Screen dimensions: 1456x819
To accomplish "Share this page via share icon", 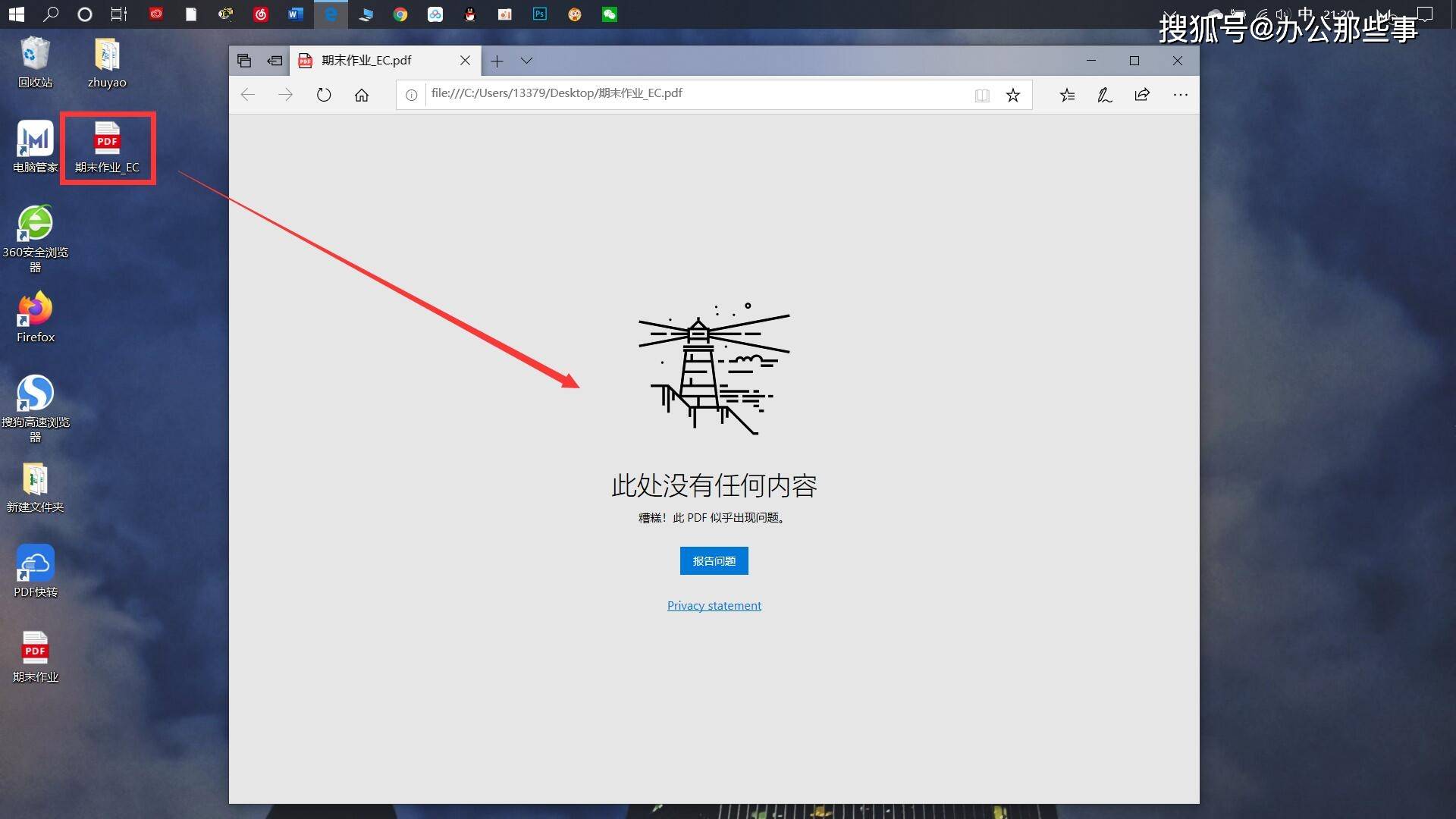I will (1142, 95).
